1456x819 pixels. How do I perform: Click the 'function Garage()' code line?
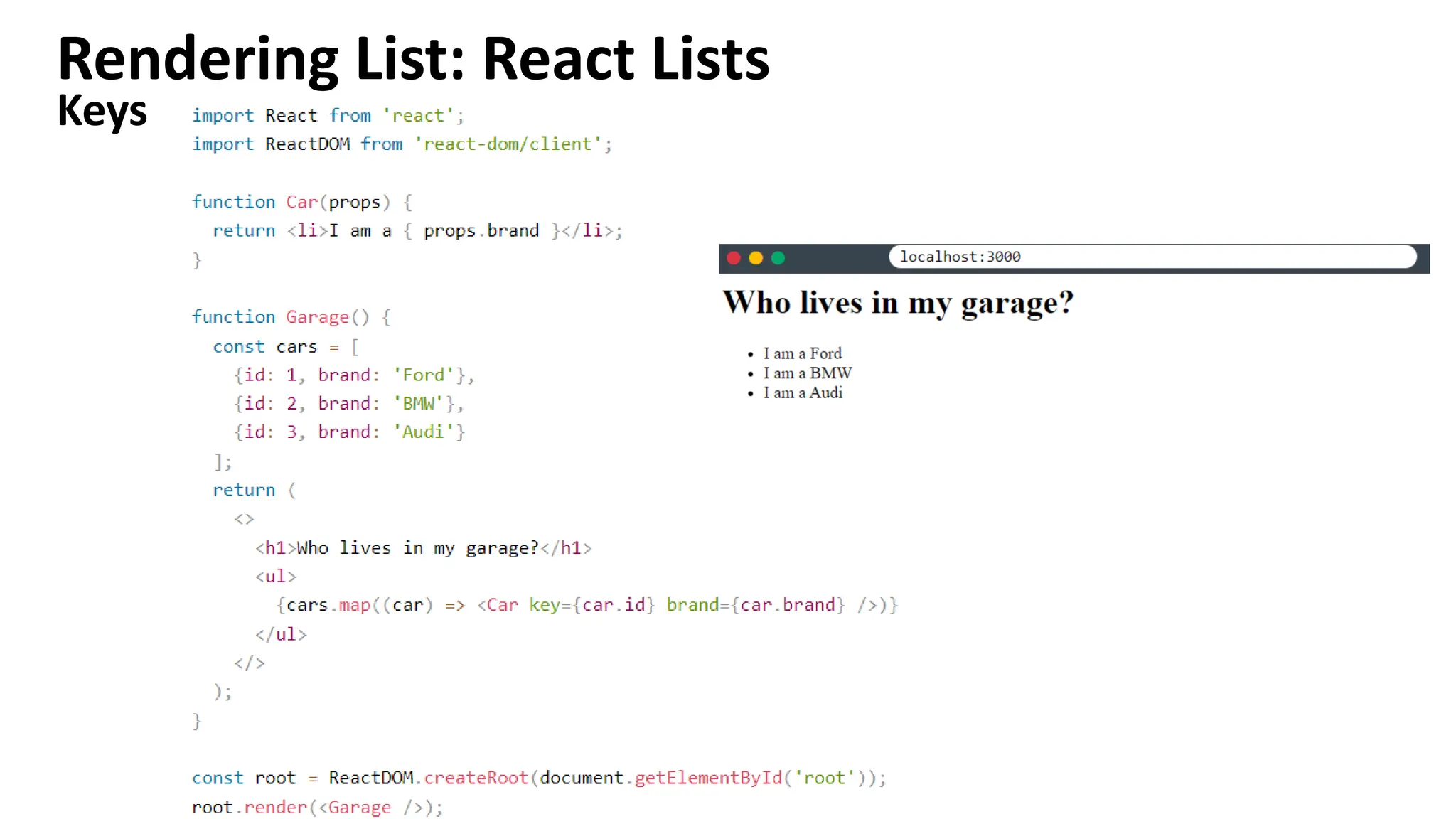(291, 317)
